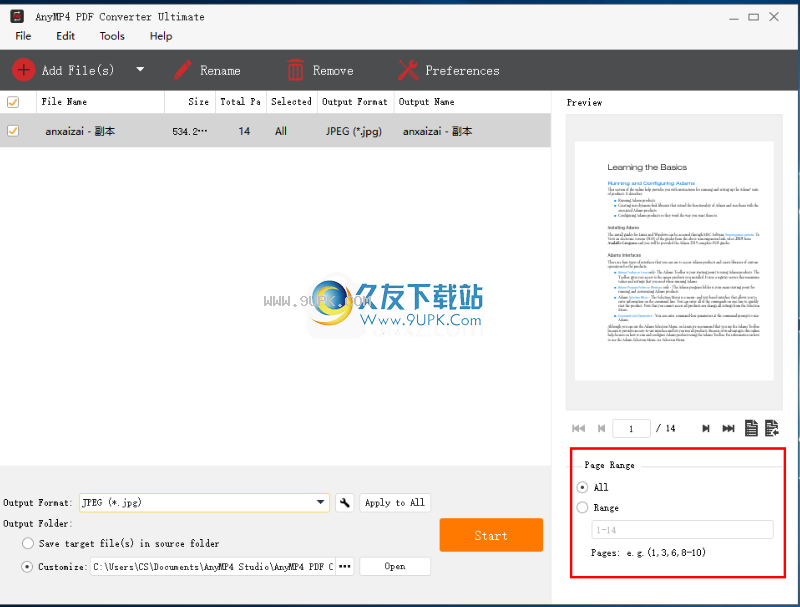
Task: Click the Remove trash can icon
Action: [x=295, y=70]
